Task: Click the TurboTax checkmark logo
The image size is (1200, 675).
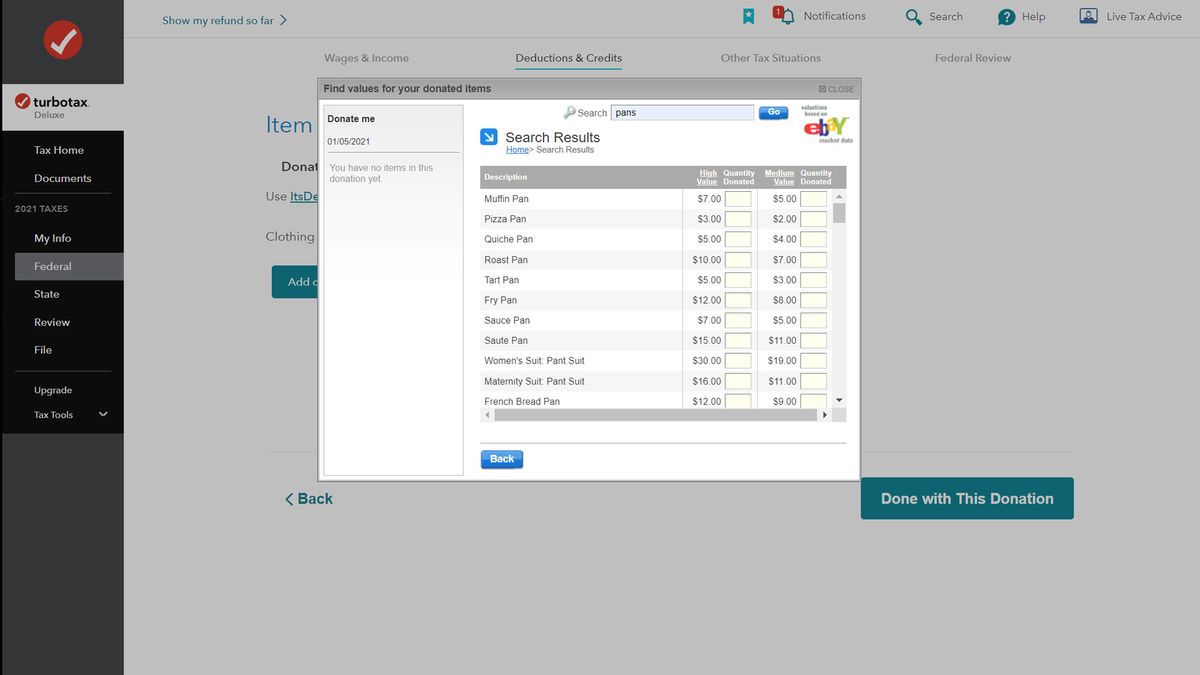Action: (x=62, y=42)
